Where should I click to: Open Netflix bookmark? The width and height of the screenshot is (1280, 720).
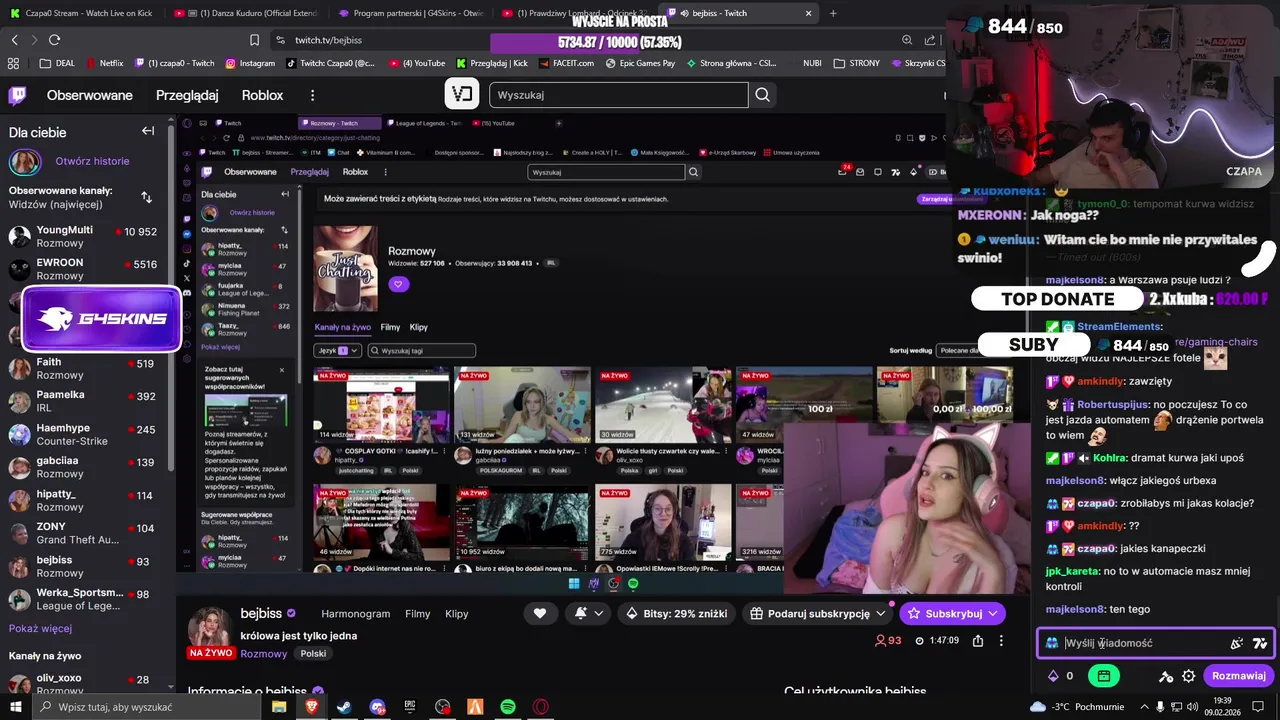(104, 63)
